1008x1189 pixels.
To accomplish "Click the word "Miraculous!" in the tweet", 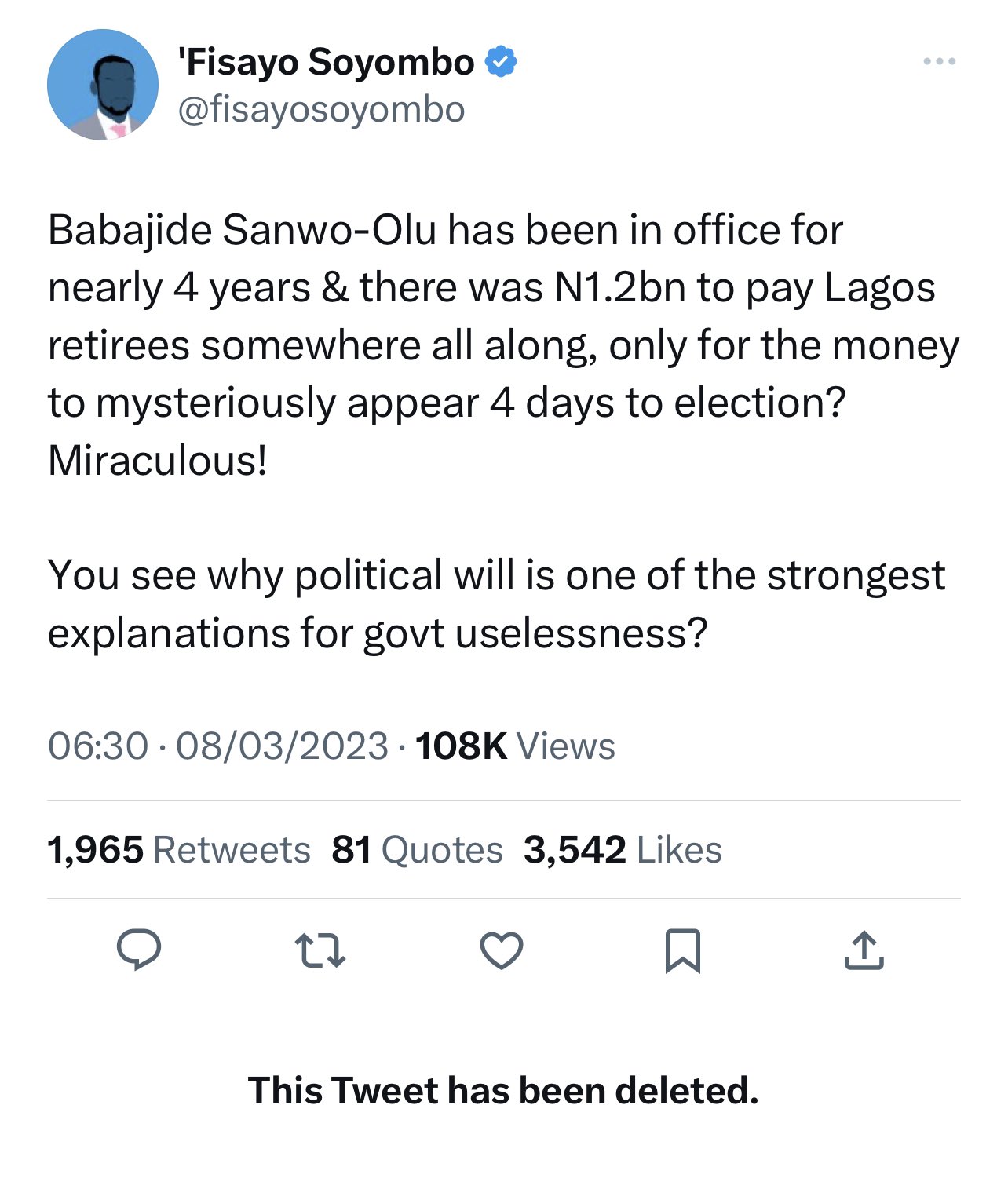I will tap(158, 460).
